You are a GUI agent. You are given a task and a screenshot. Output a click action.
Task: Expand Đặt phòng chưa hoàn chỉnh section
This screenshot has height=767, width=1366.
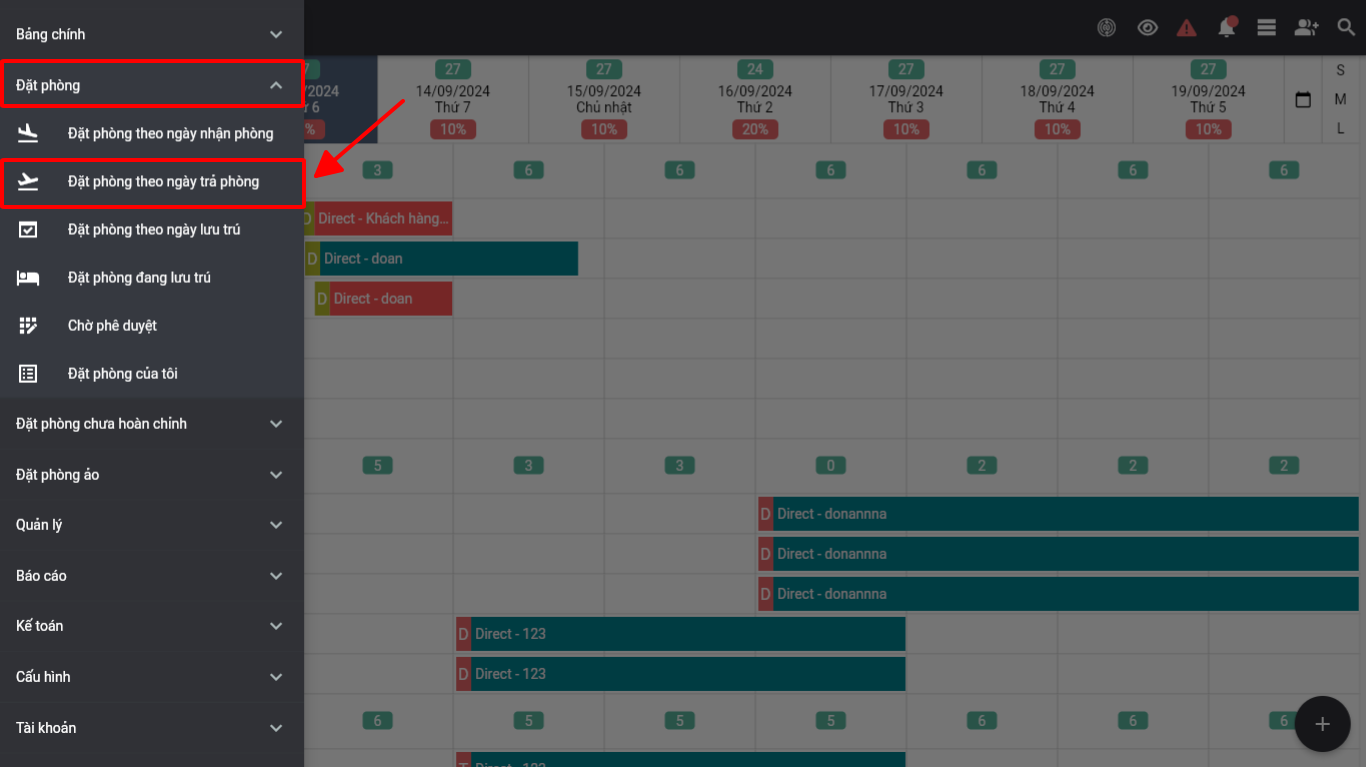152,424
